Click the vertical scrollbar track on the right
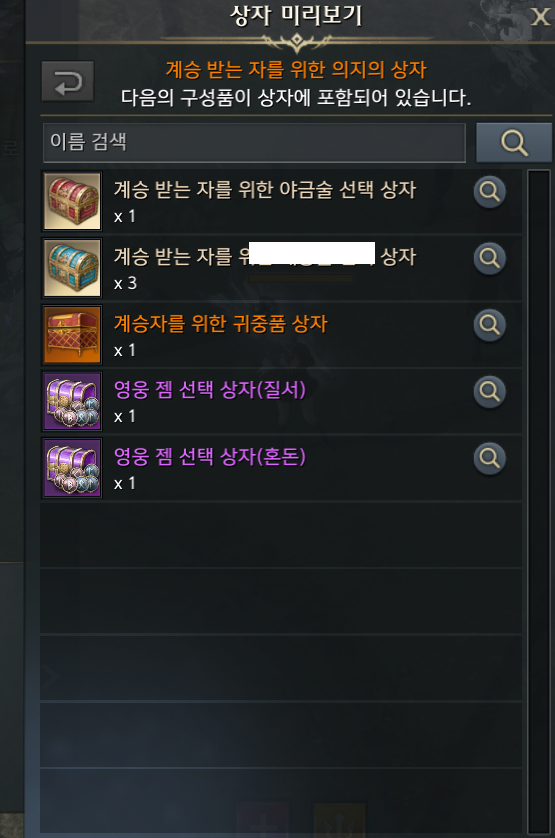Image resolution: width=555 pixels, height=838 pixels. [x=538, y=502]
